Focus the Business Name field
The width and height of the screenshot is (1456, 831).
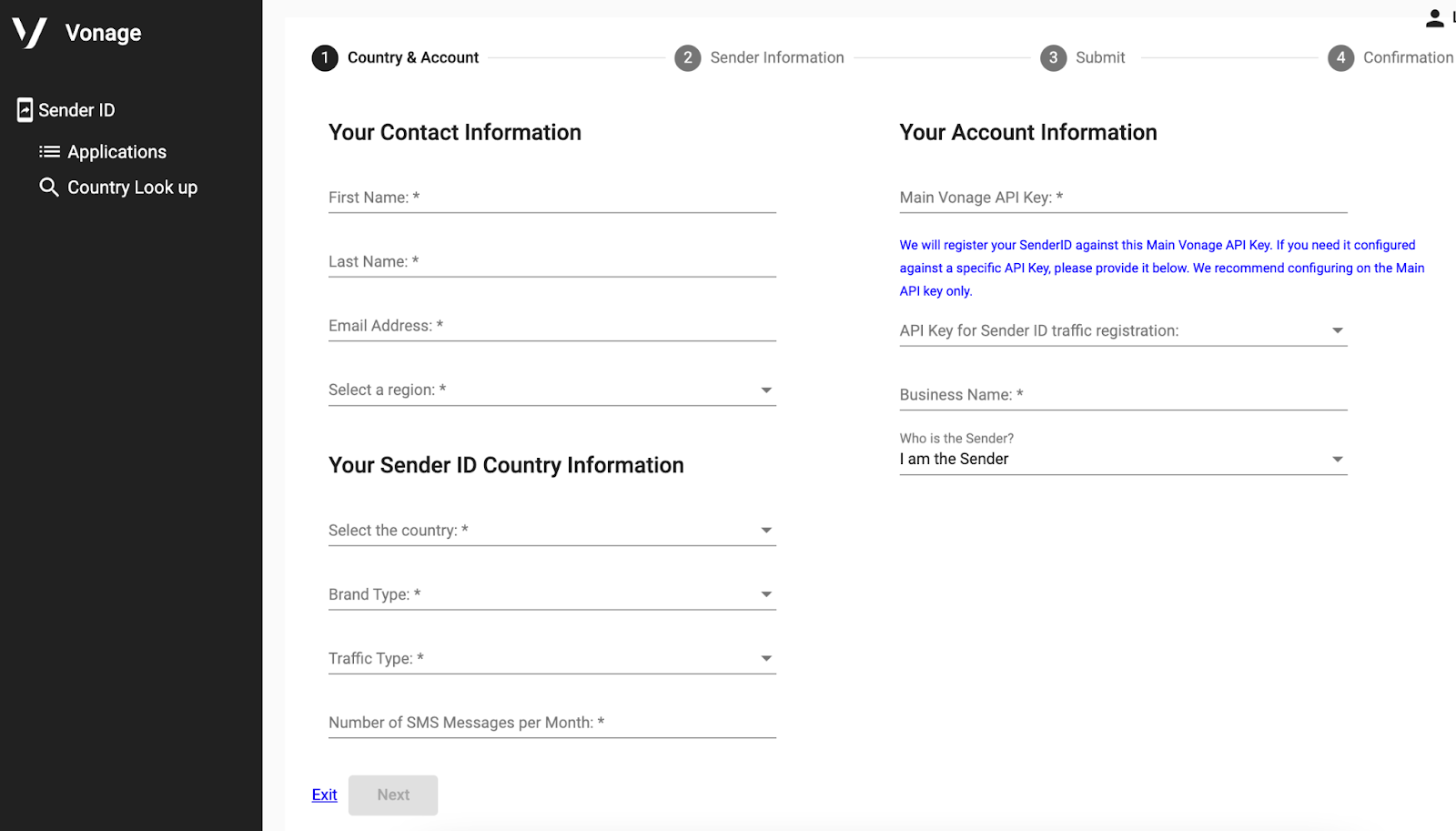coord(1123,395)
